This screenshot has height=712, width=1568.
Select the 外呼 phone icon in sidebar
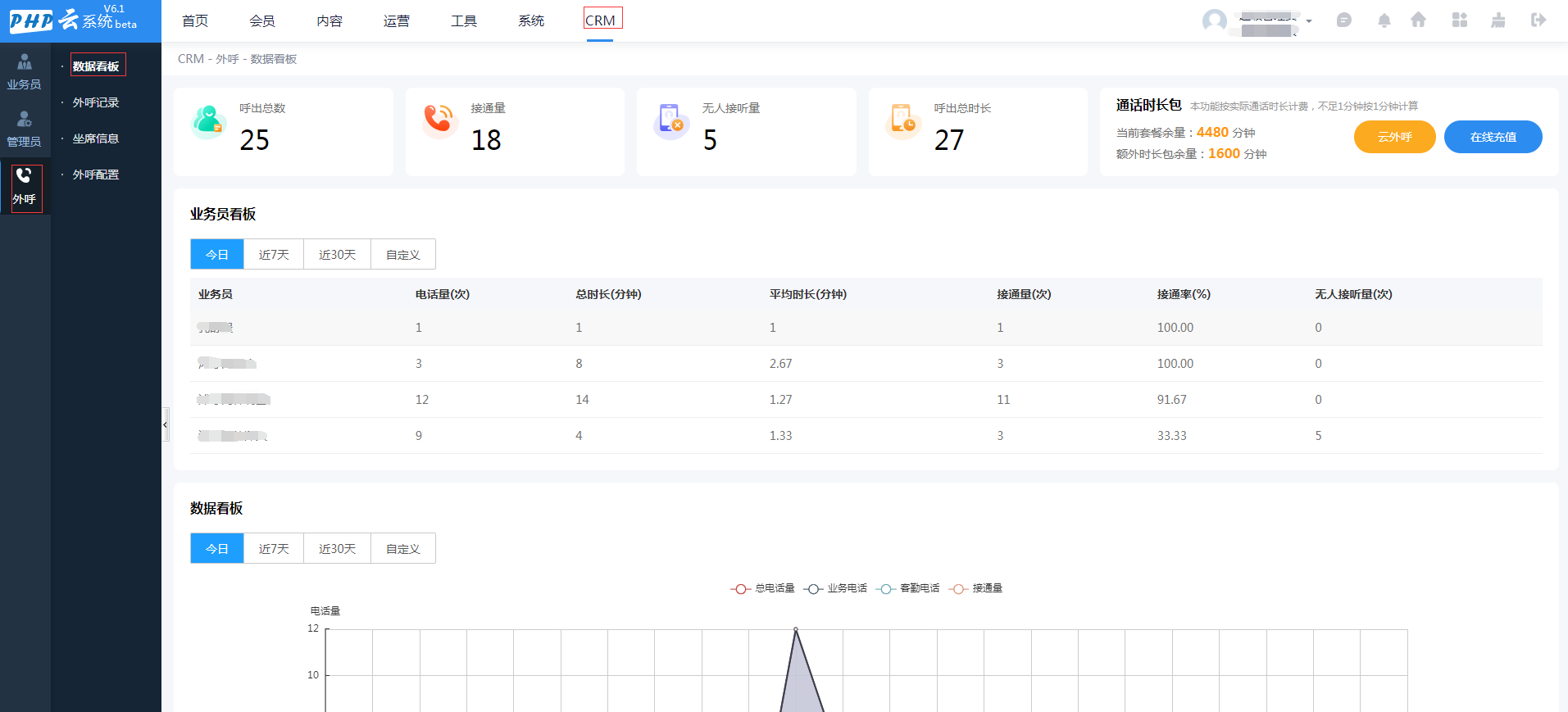[x=24, y=175]
